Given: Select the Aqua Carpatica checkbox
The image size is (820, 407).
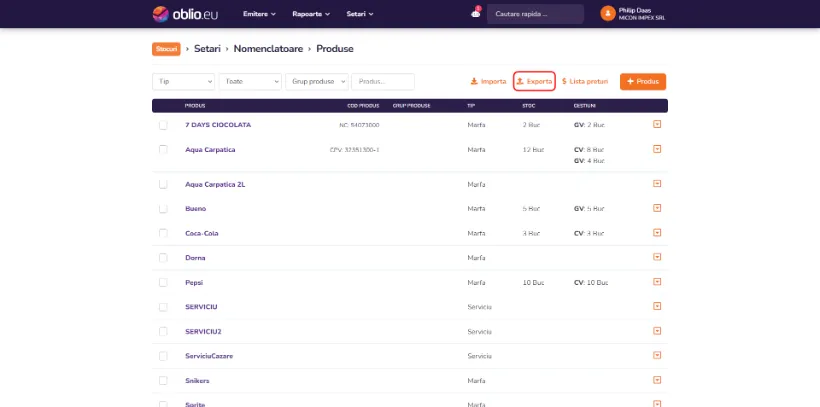Looking at the screenshot, I should [x=163, y=150].
